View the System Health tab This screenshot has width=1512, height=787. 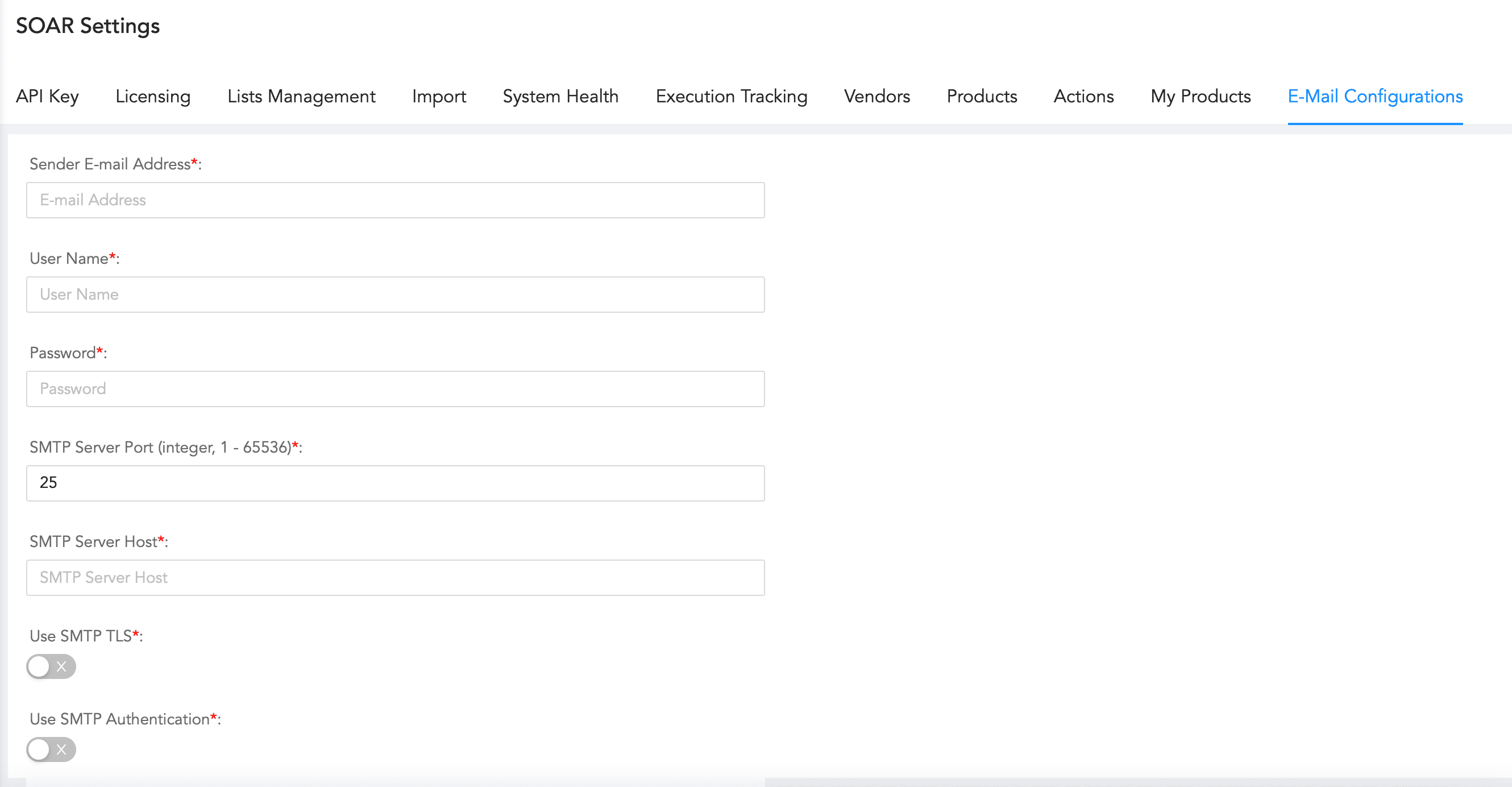coord(560,96)
